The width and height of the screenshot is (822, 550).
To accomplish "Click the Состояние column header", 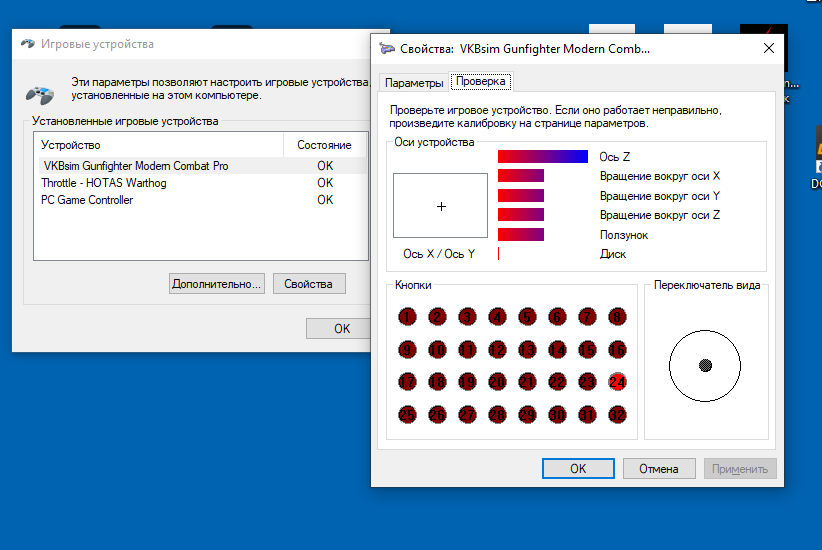I will coord(325,145).
